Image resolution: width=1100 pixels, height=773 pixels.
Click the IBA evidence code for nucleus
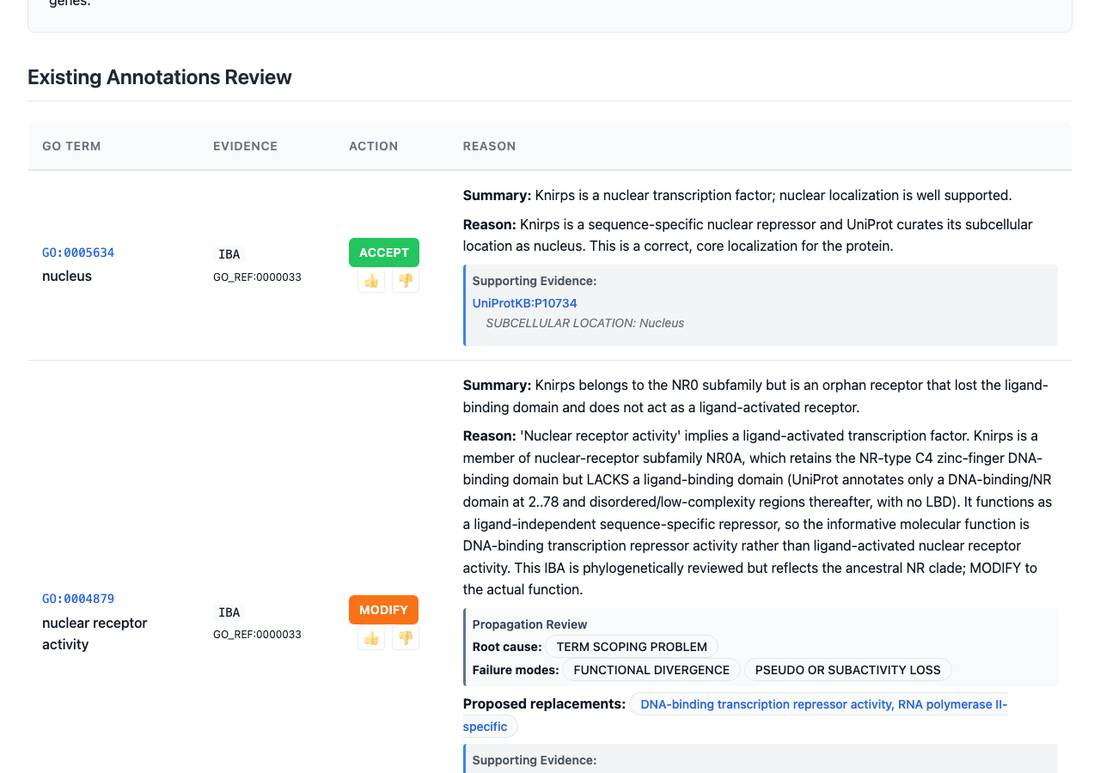(x=229, y=254)
